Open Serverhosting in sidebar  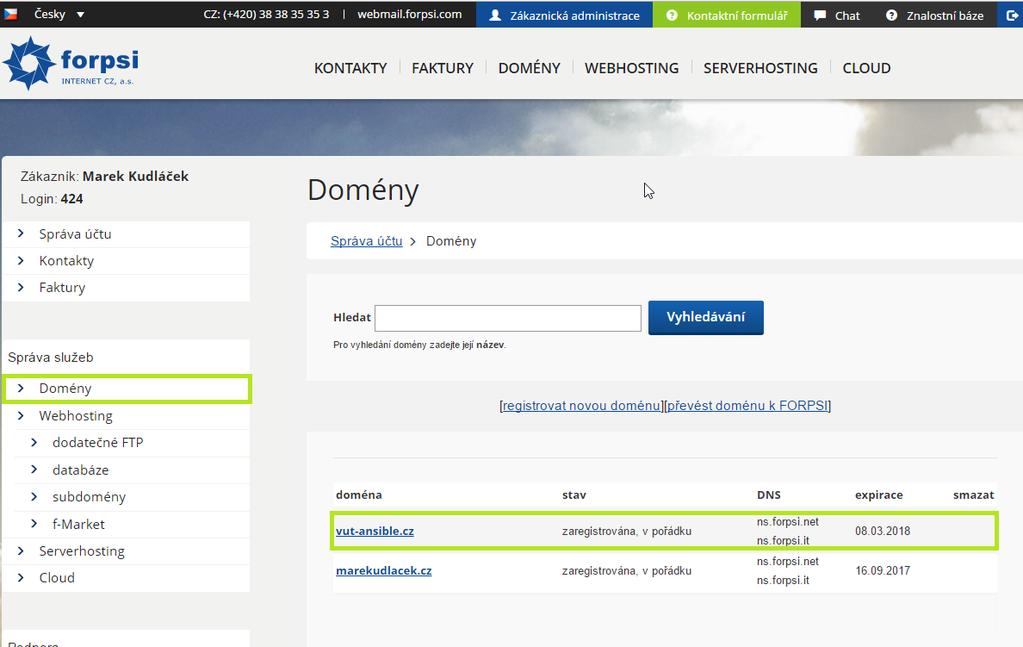(x=82, y=551)
